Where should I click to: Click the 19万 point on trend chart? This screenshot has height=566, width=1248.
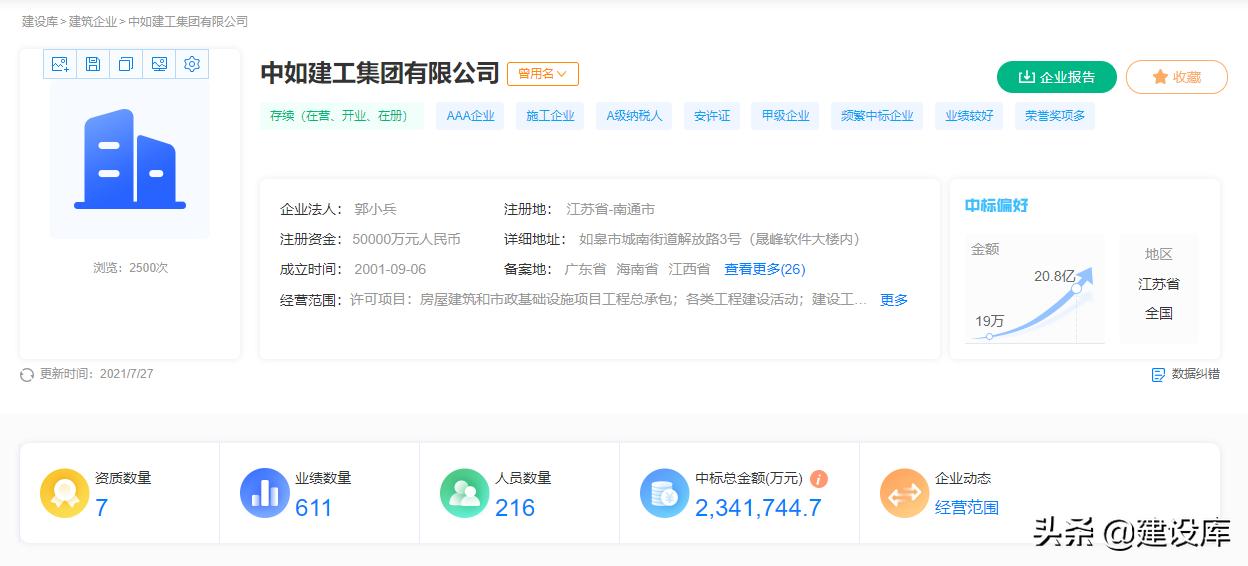989,337
